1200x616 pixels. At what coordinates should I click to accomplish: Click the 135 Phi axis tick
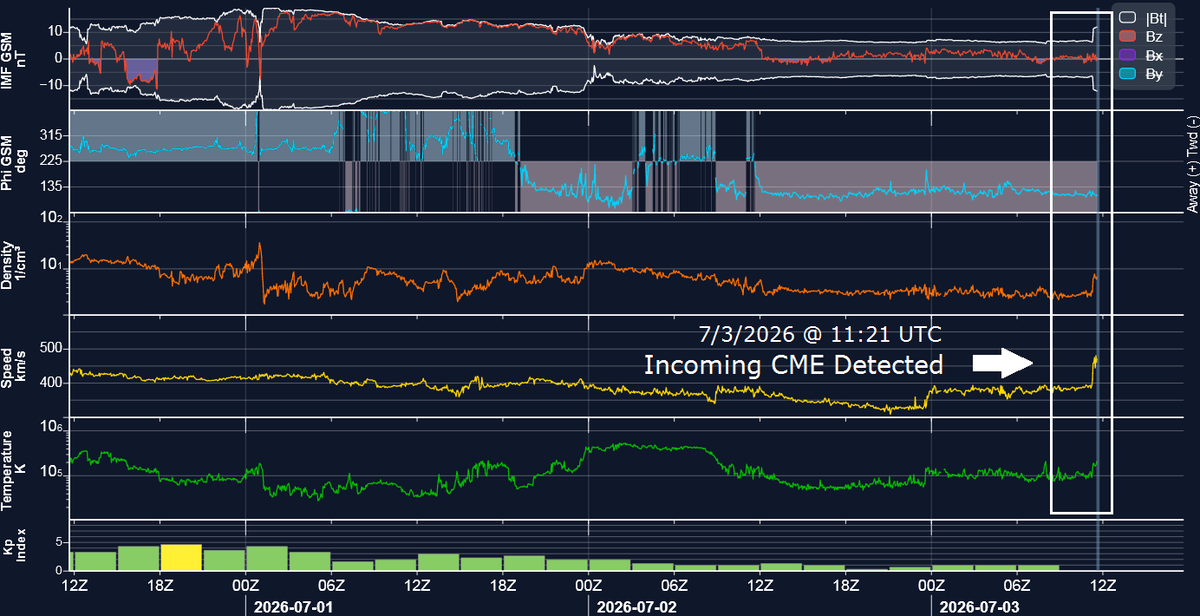click(x=52, y=186)
